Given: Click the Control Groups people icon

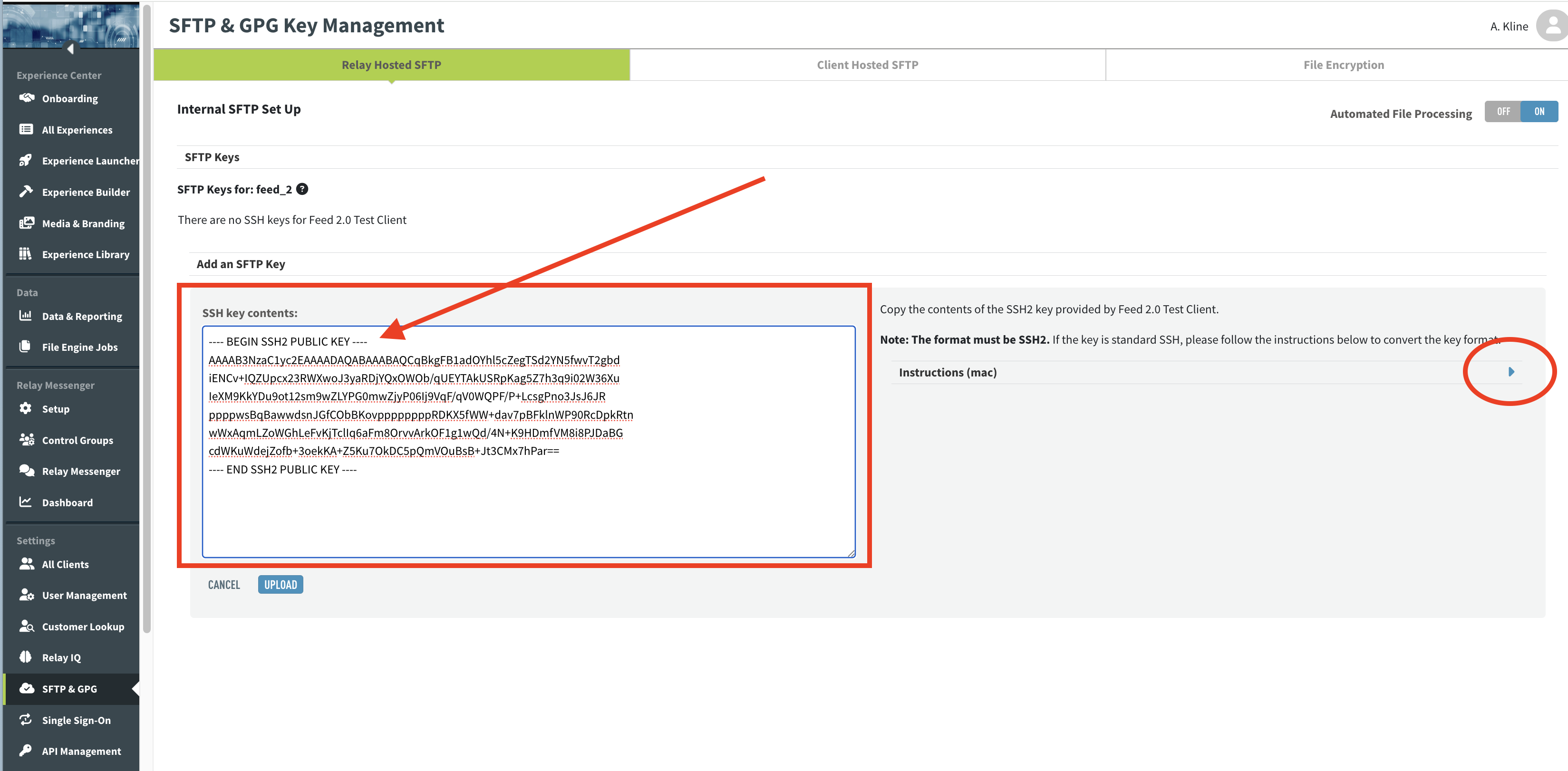Looking at the screenshot, I should pyautogui.click(x=26, y=439).
